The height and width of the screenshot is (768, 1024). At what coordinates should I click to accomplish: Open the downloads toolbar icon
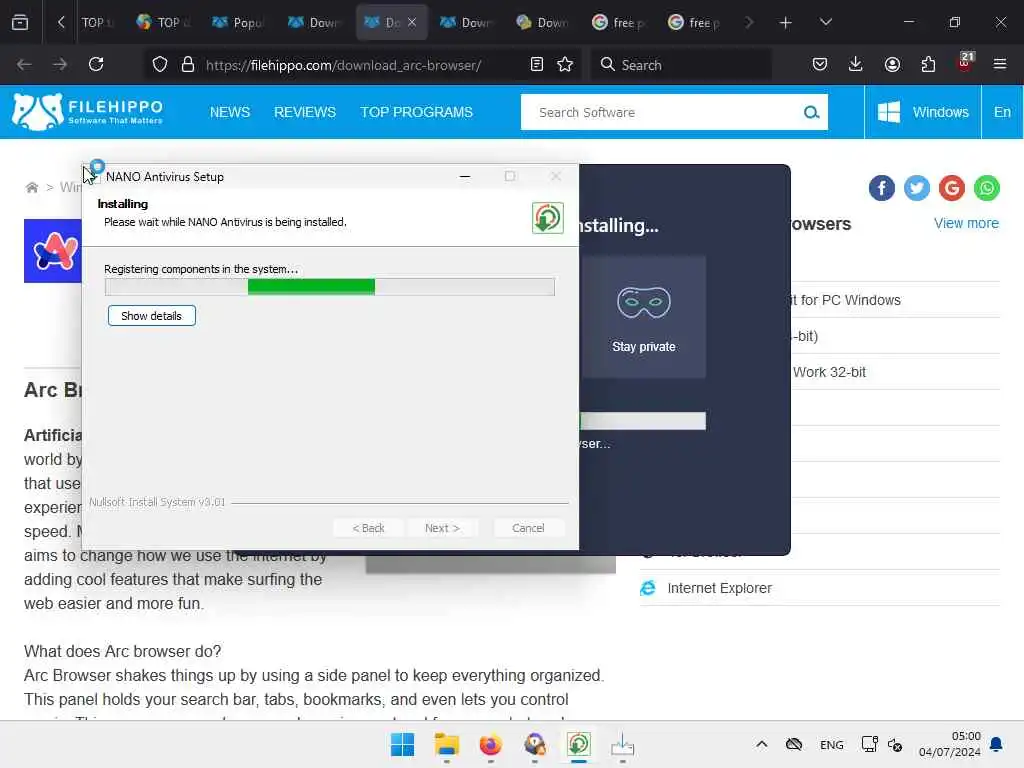pos(856,64)
